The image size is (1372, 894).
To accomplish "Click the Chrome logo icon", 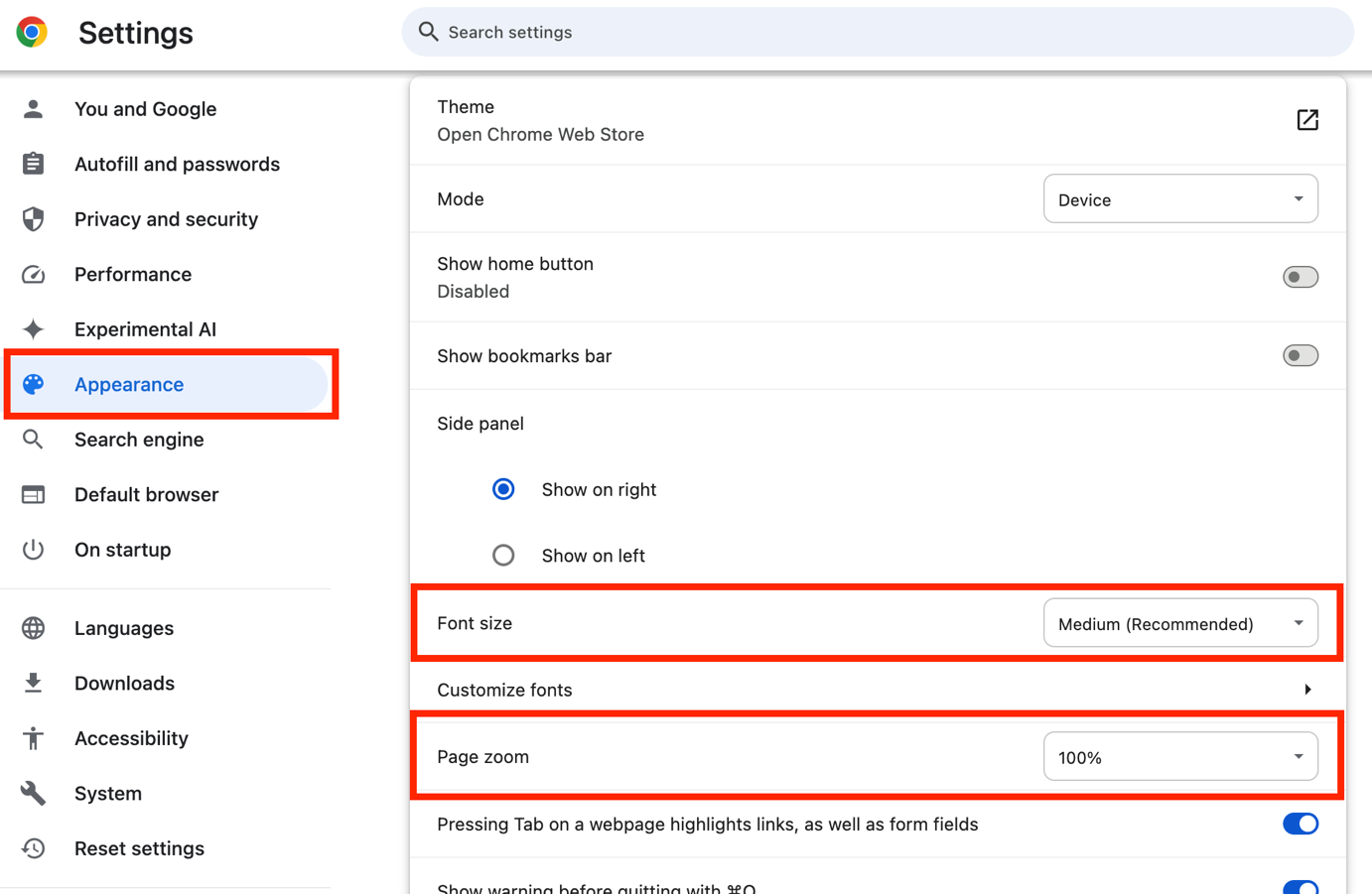I will pos(32,33).
